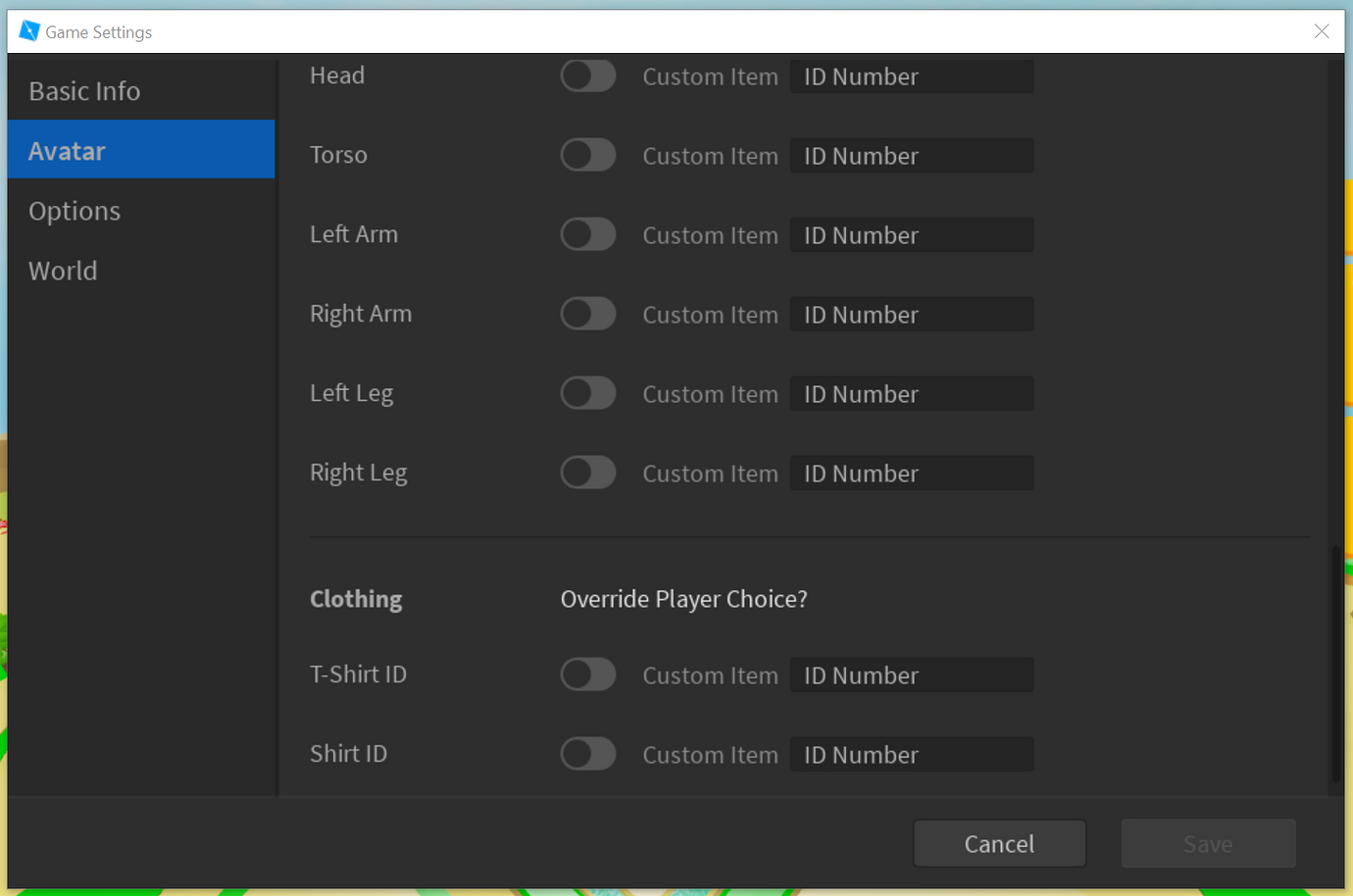This screenshot has width=1353, height=896.
Task: Toggle Custom Item for Right Arm
Action: (x=587, y=314)
